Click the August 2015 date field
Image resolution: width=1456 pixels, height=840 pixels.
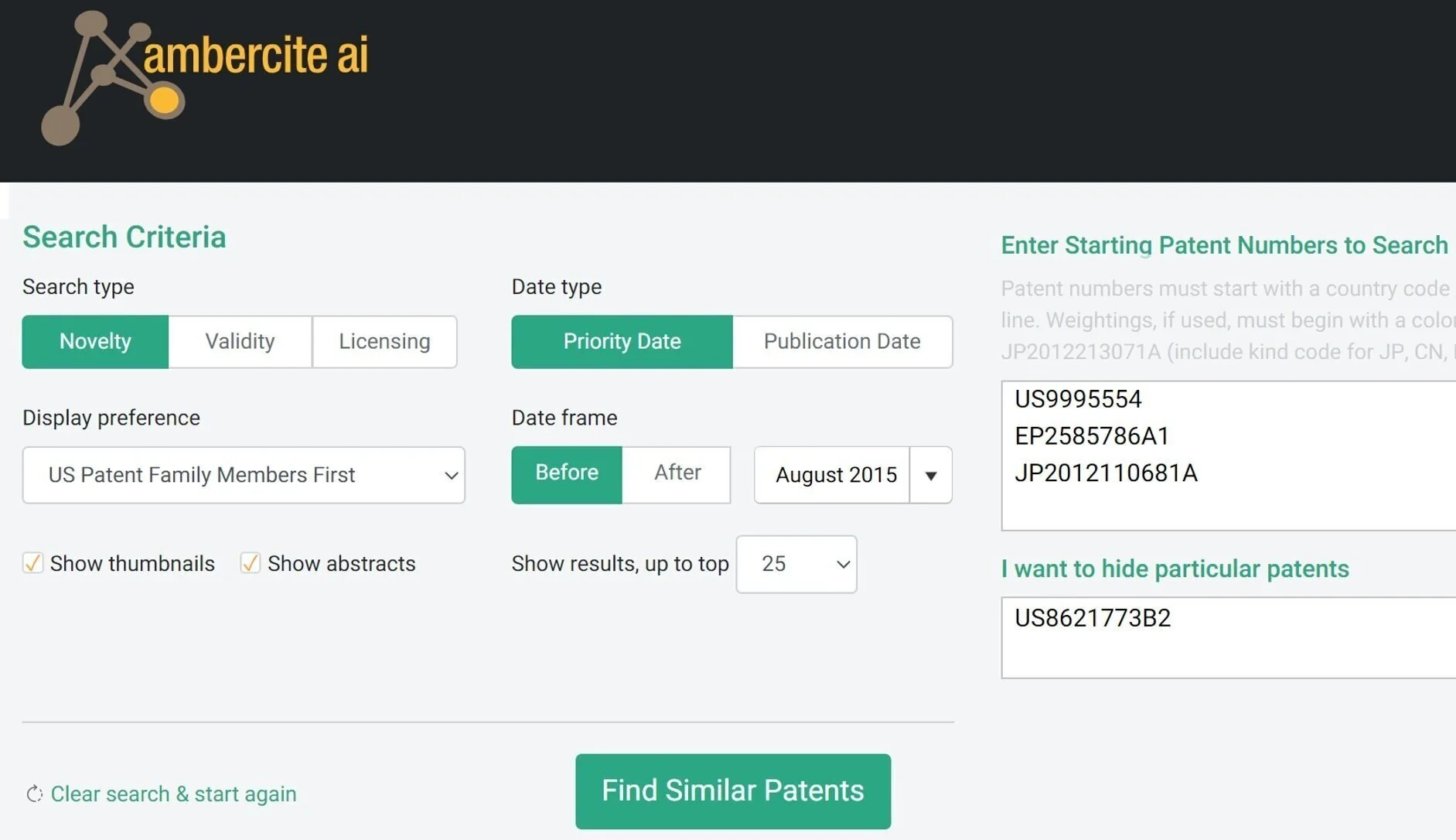[x=832, y=475]
